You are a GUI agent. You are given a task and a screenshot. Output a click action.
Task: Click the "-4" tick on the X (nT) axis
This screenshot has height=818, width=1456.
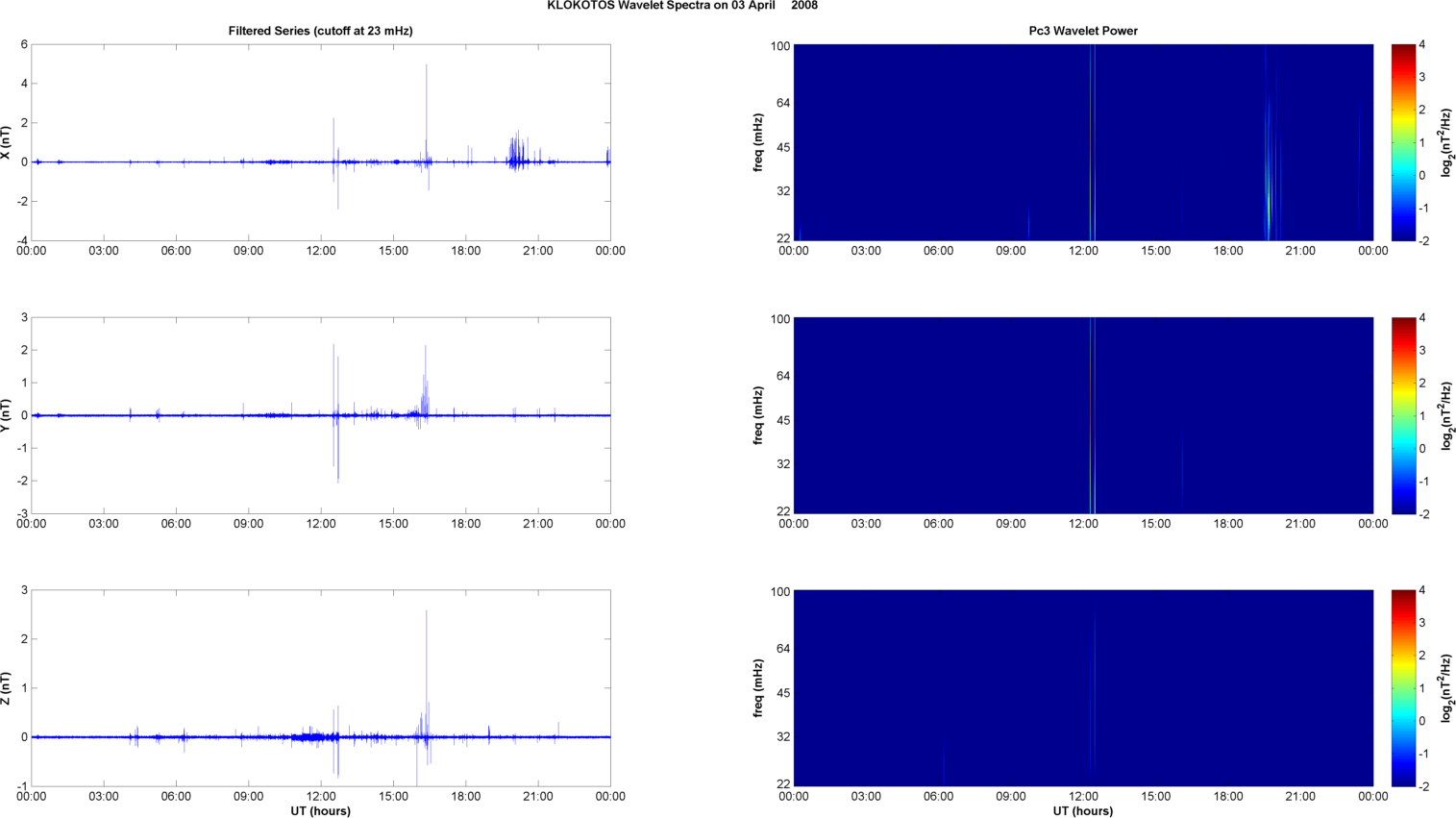pyautogui.click(x=21, y=240)
